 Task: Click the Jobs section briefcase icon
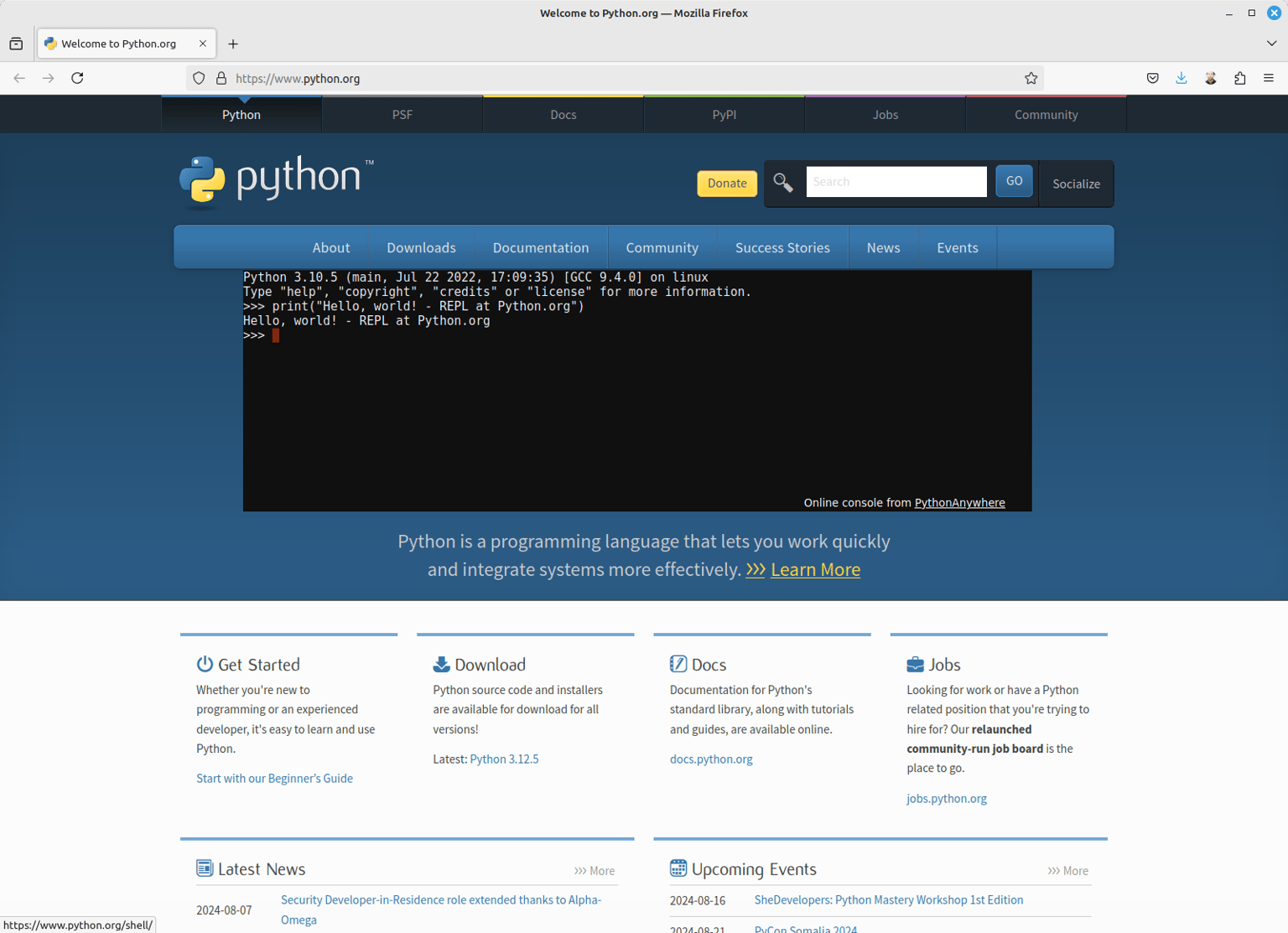pyautogui.click(x=915, y=664)
